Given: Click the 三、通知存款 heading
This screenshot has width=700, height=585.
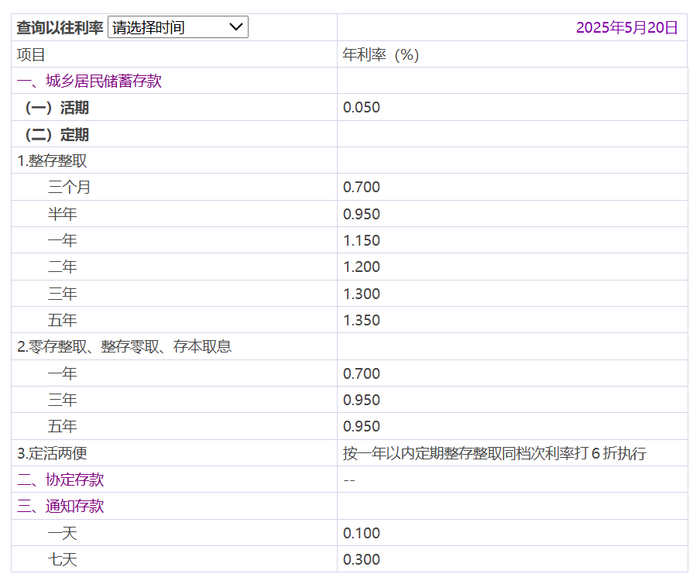Looking at the screenshot, I should click(x=60, y=506).
